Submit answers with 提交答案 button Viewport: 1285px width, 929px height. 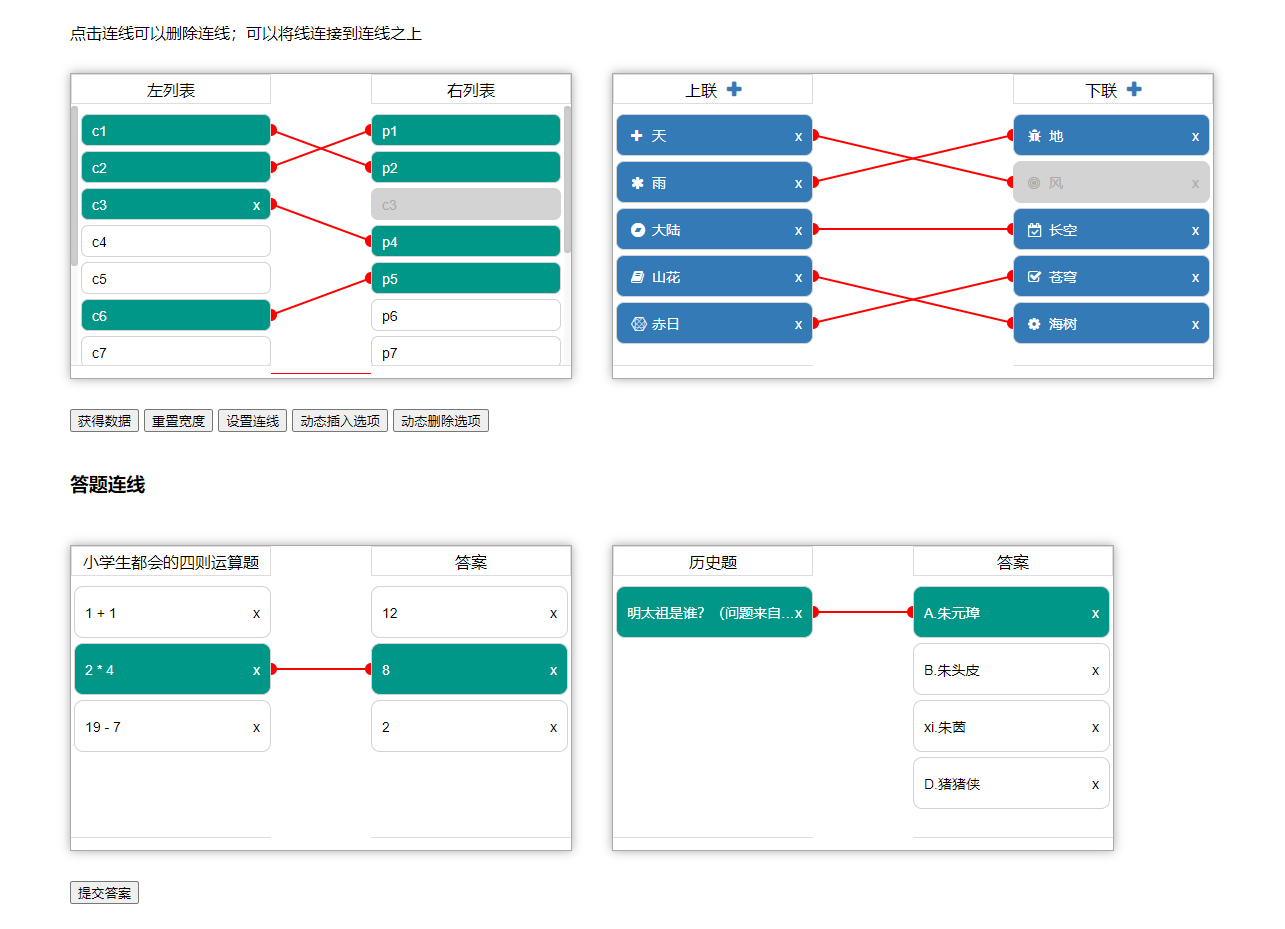click(x=104, y=893)
